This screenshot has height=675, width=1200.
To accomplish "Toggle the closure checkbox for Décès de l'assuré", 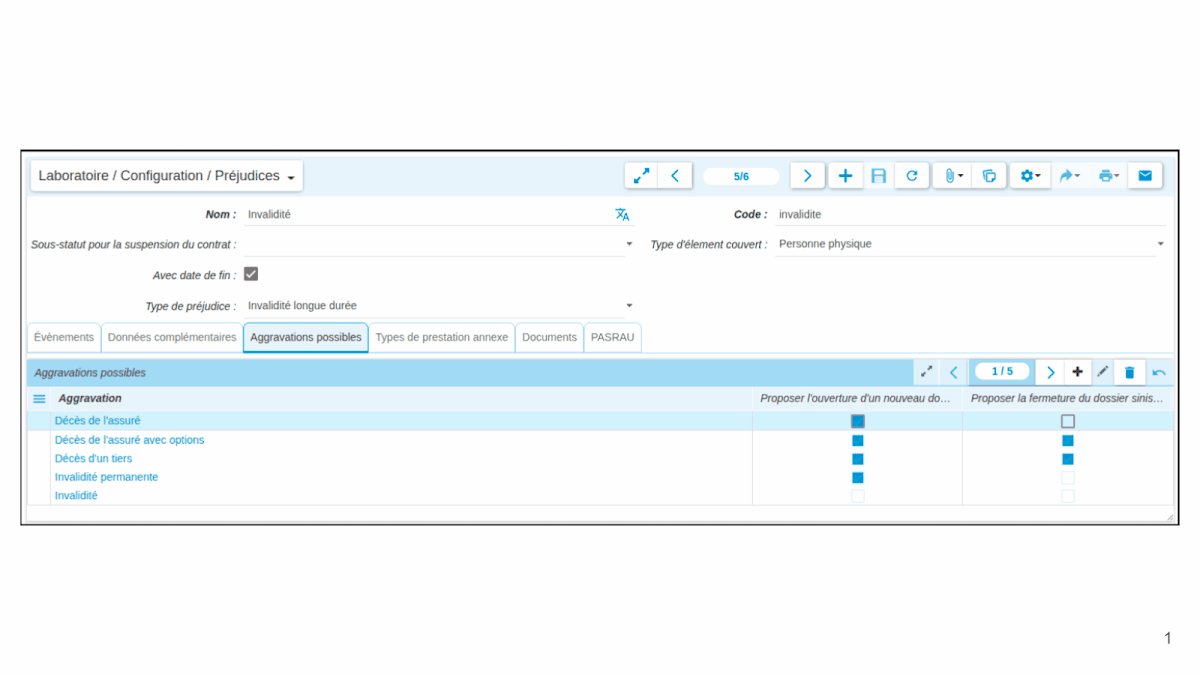I will (1068, 421).
